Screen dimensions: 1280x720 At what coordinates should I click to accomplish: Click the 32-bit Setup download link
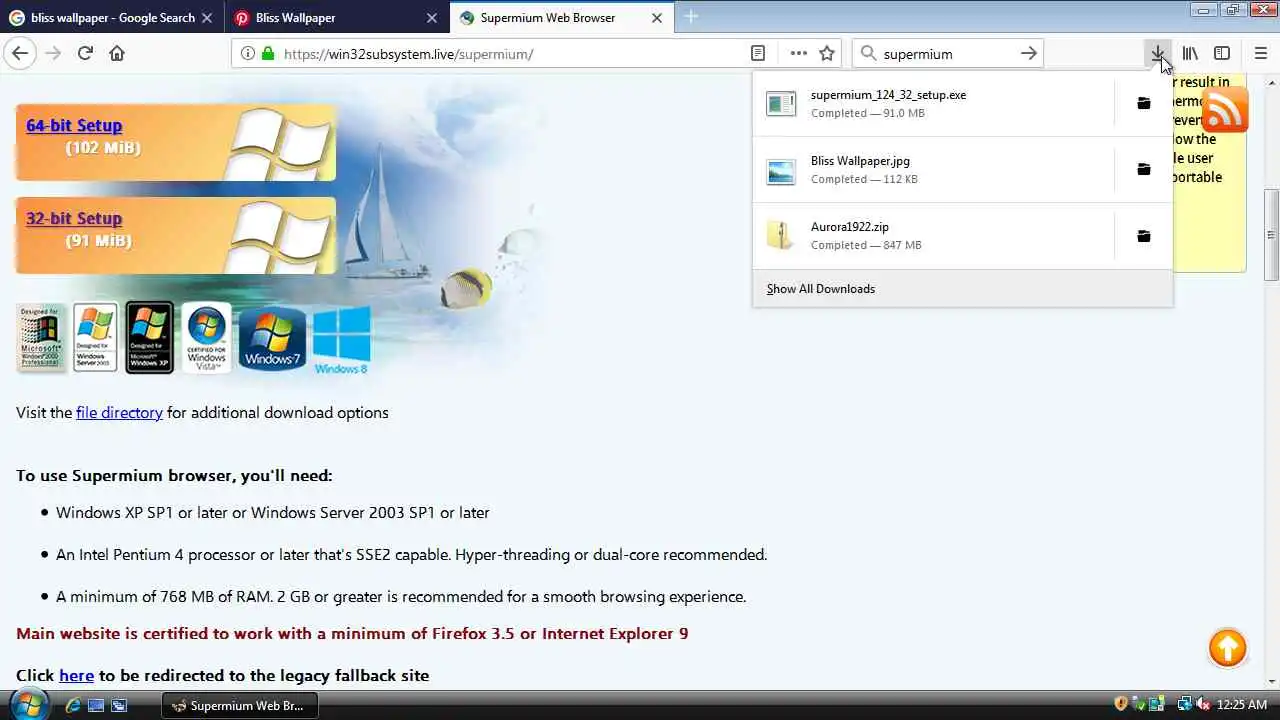coord(74,218)
